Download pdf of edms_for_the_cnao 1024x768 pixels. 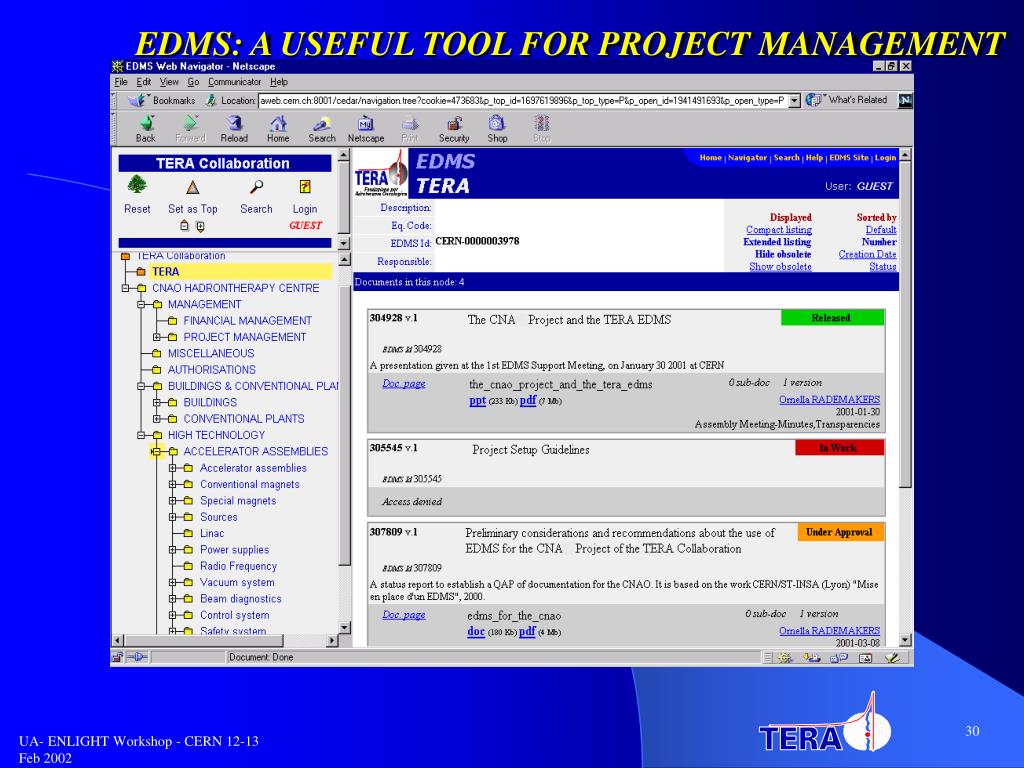point(527,632)
